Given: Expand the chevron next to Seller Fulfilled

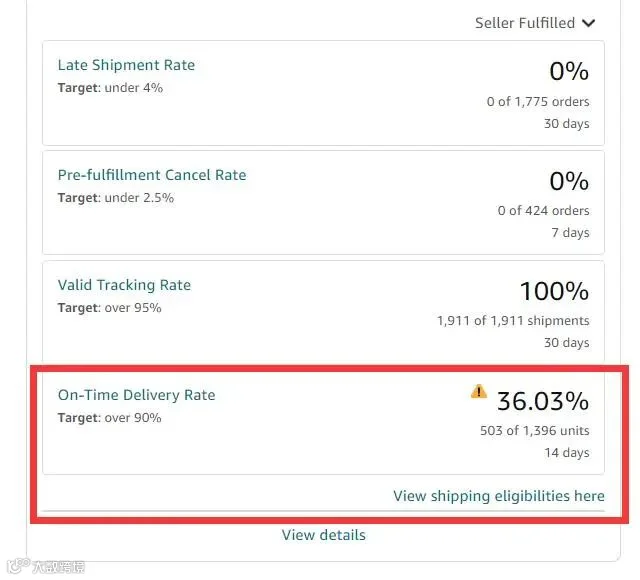Looking at the screenshot, I should 589,23.
